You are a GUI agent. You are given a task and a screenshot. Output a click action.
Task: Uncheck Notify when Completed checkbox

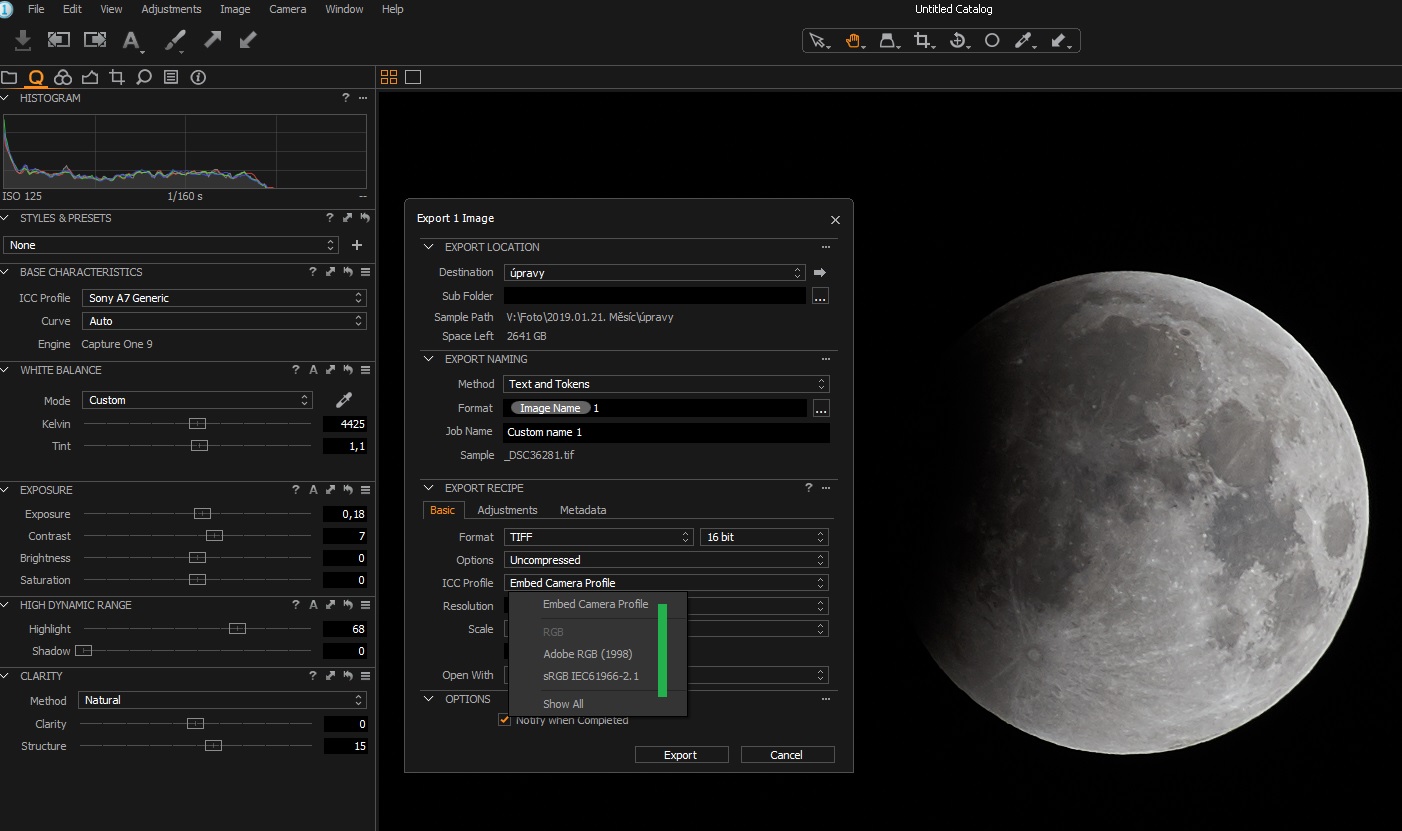tap(504, 720)
